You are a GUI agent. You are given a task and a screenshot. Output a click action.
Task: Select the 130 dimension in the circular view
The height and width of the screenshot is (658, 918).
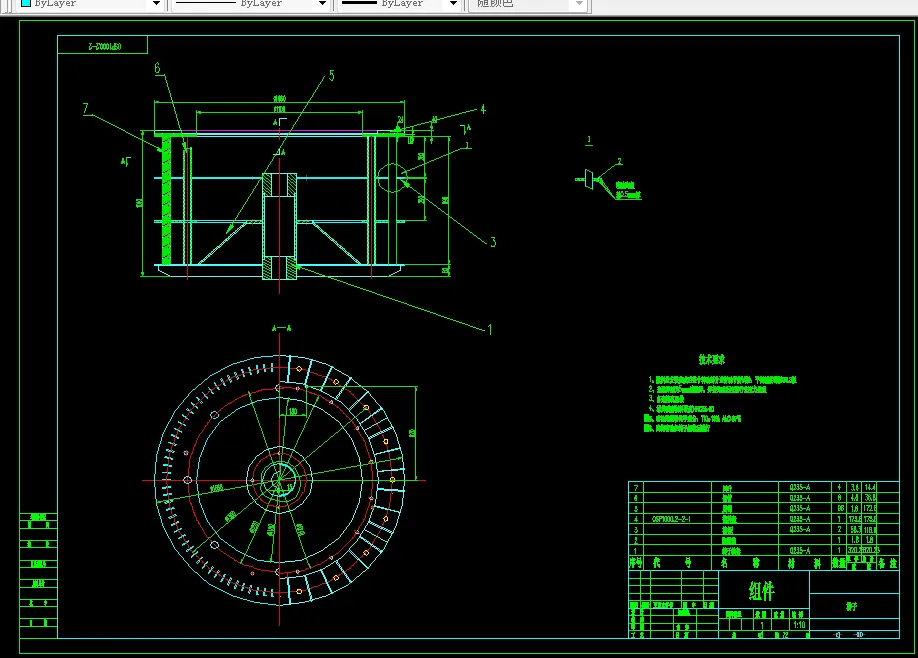tap(293, 412)
